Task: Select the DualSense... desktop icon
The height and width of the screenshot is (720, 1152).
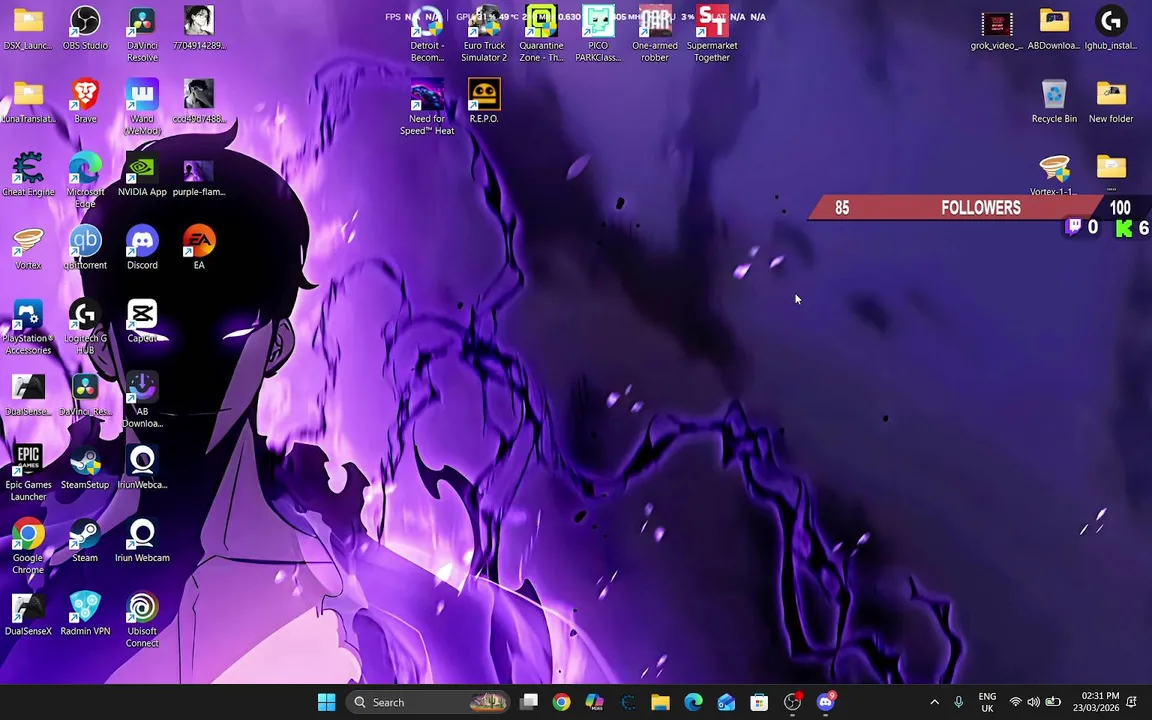Action: click(x=28, y=395)
